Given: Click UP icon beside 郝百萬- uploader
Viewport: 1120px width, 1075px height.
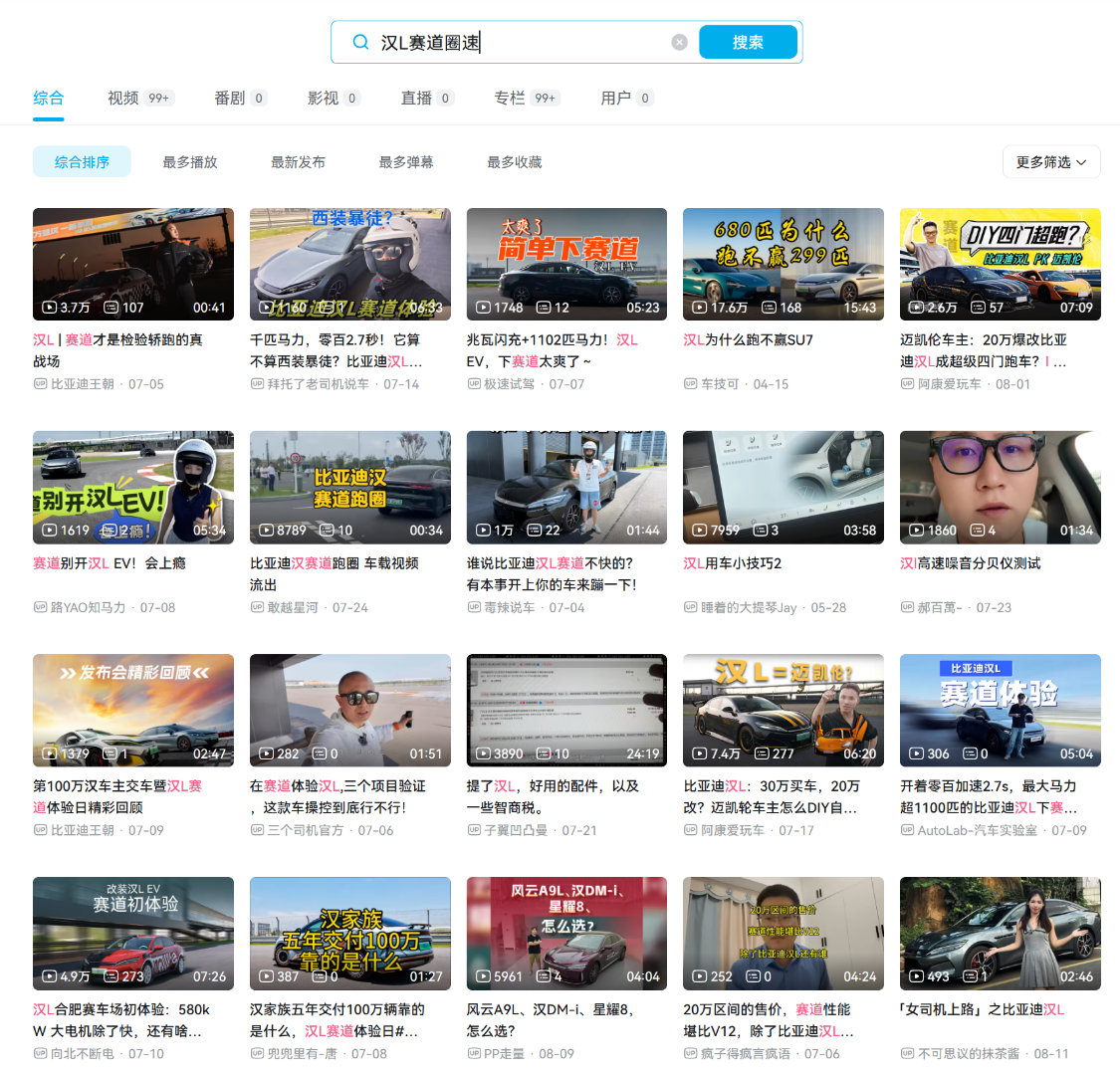Looking at the screenshot, I should click(x=907, y=607).
